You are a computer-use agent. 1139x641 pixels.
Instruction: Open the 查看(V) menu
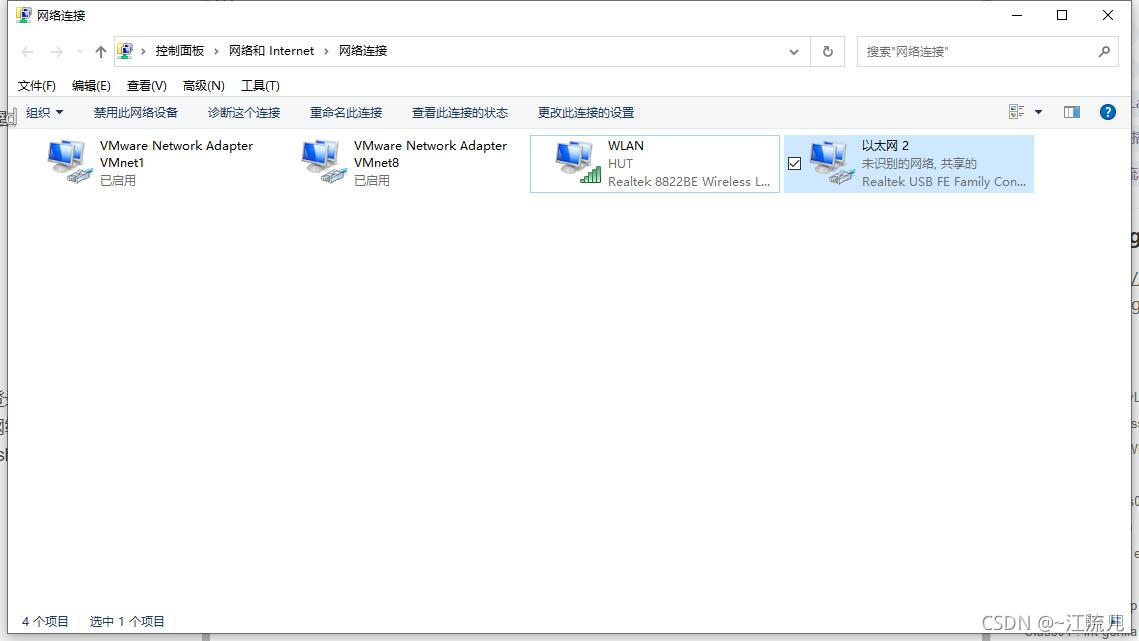pos(146,85)
